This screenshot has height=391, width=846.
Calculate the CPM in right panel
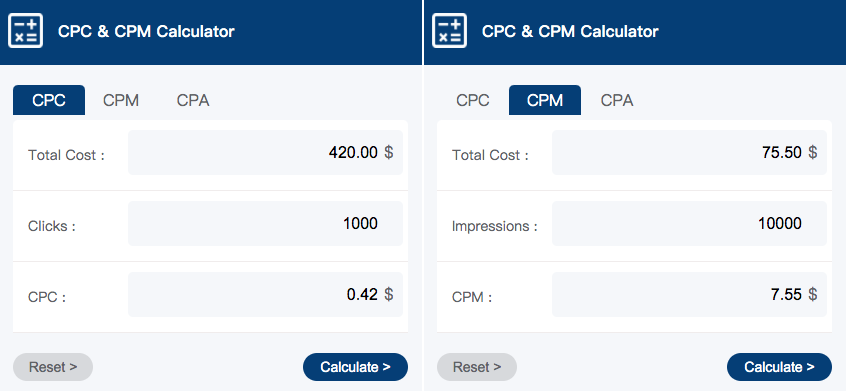pyautogui.click(x=780, y=367)
